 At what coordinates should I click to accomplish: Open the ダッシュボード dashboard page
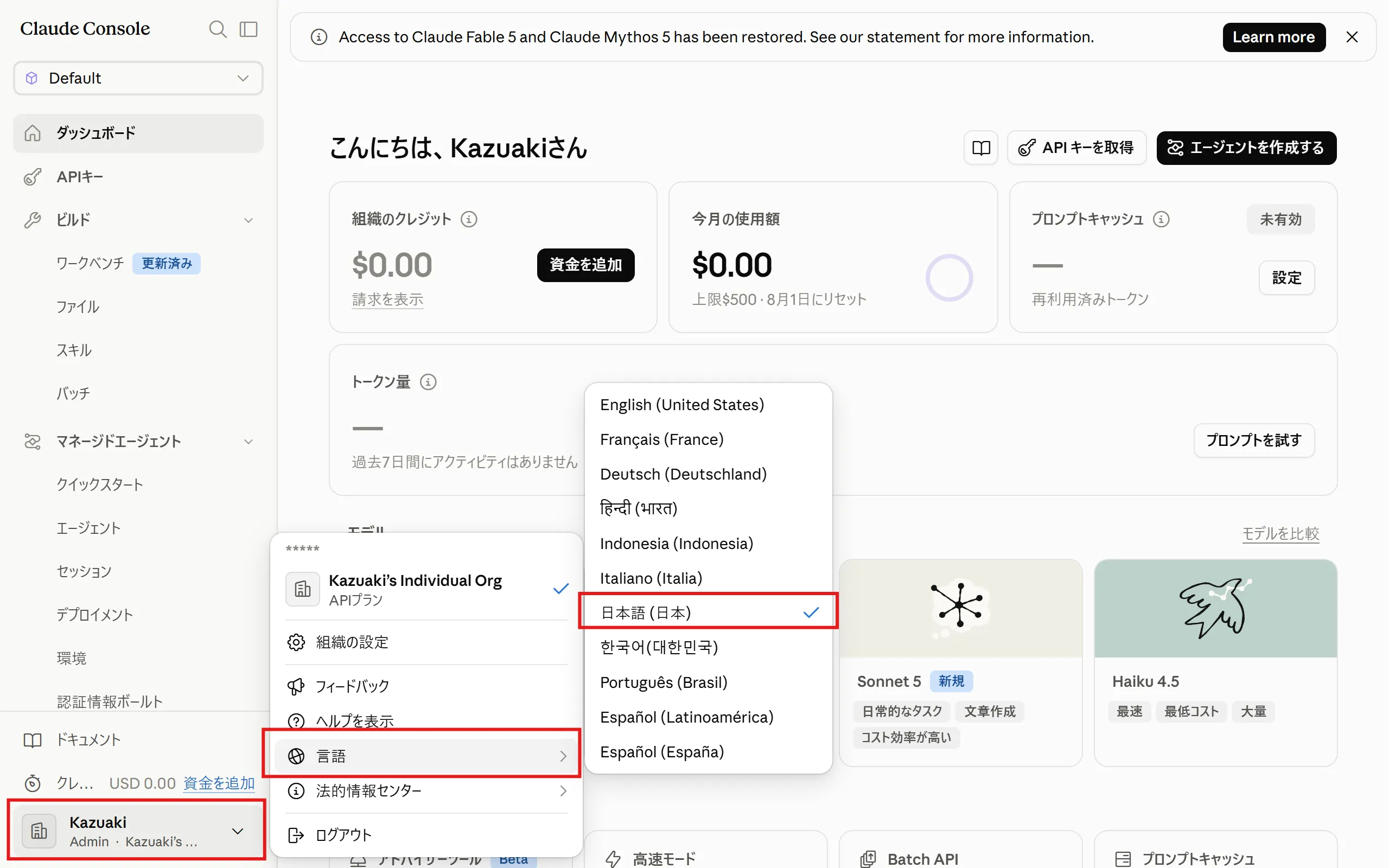(x=138, y=133)
